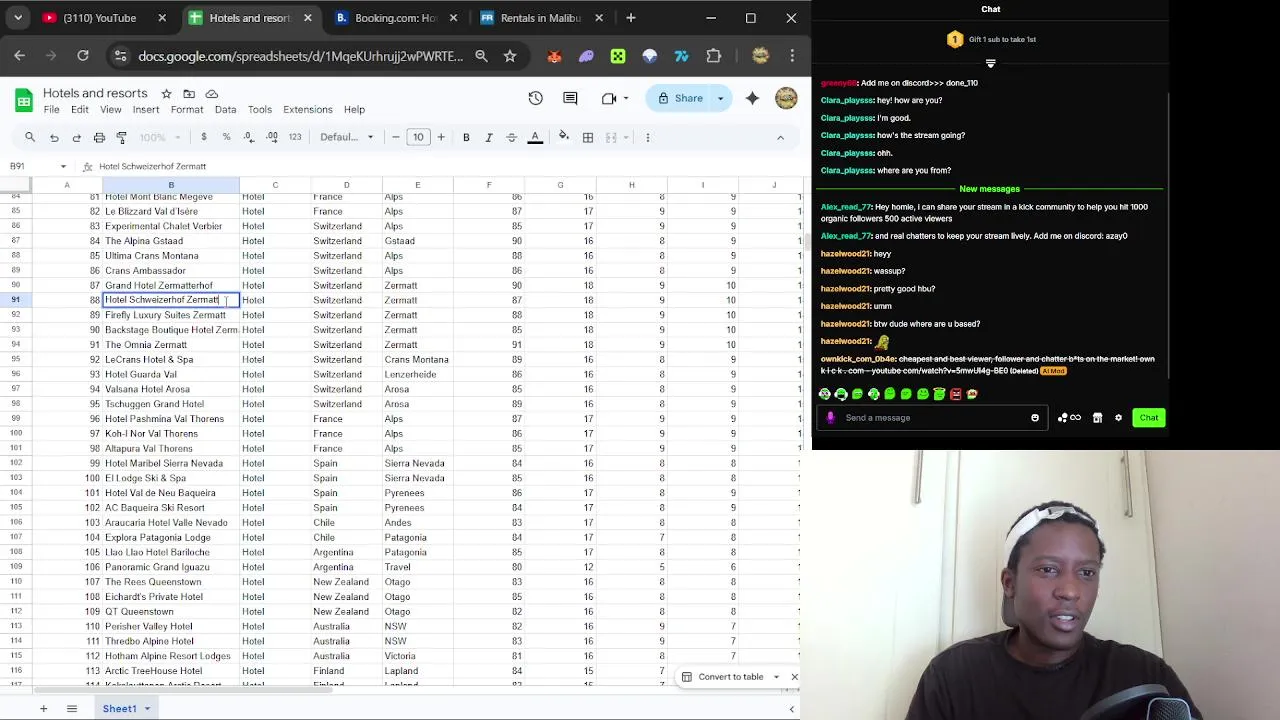Open the fill color bucket
Screen dimensions: 1280x720
coord(564,137)
